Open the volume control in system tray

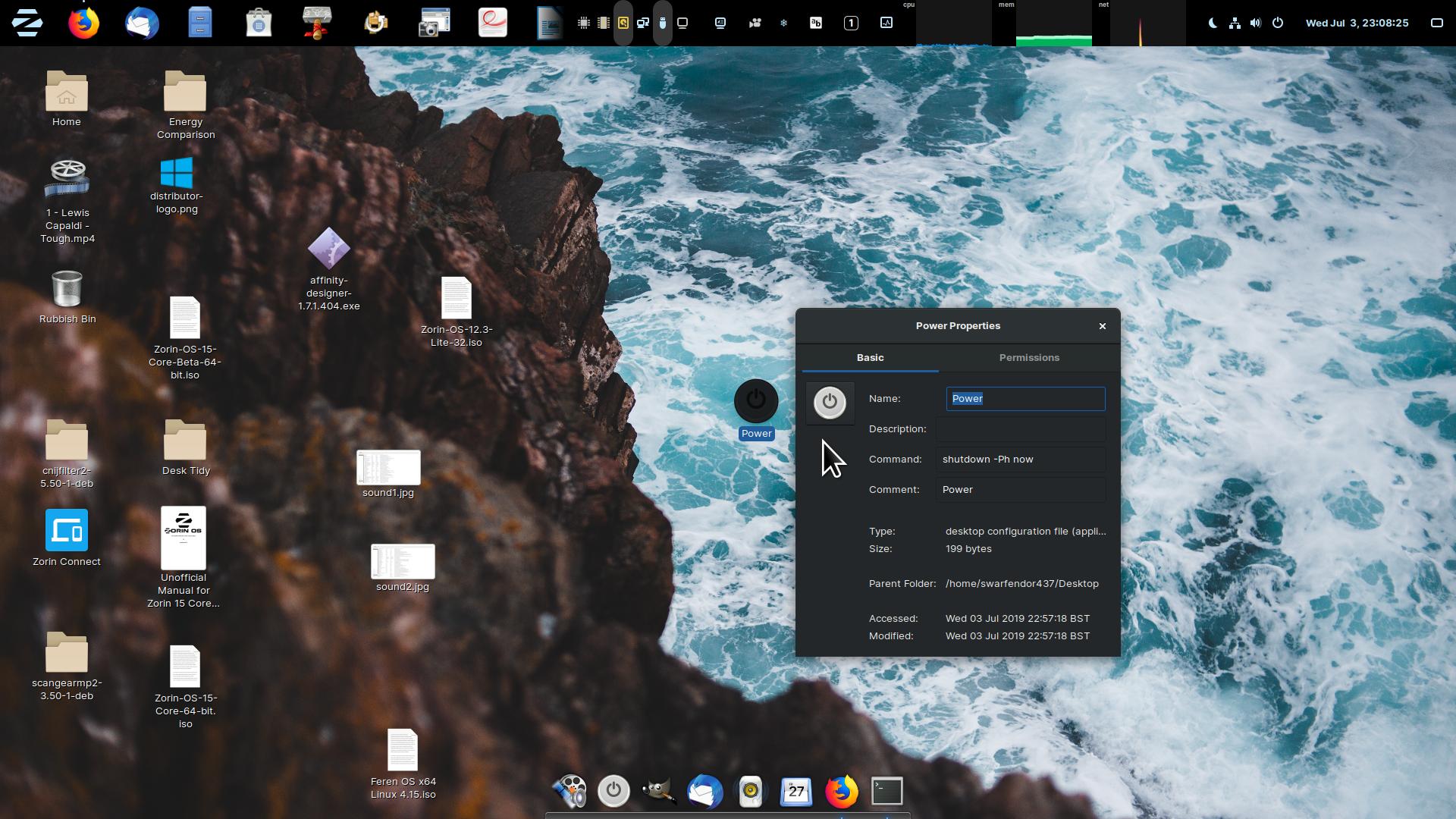1256,23
